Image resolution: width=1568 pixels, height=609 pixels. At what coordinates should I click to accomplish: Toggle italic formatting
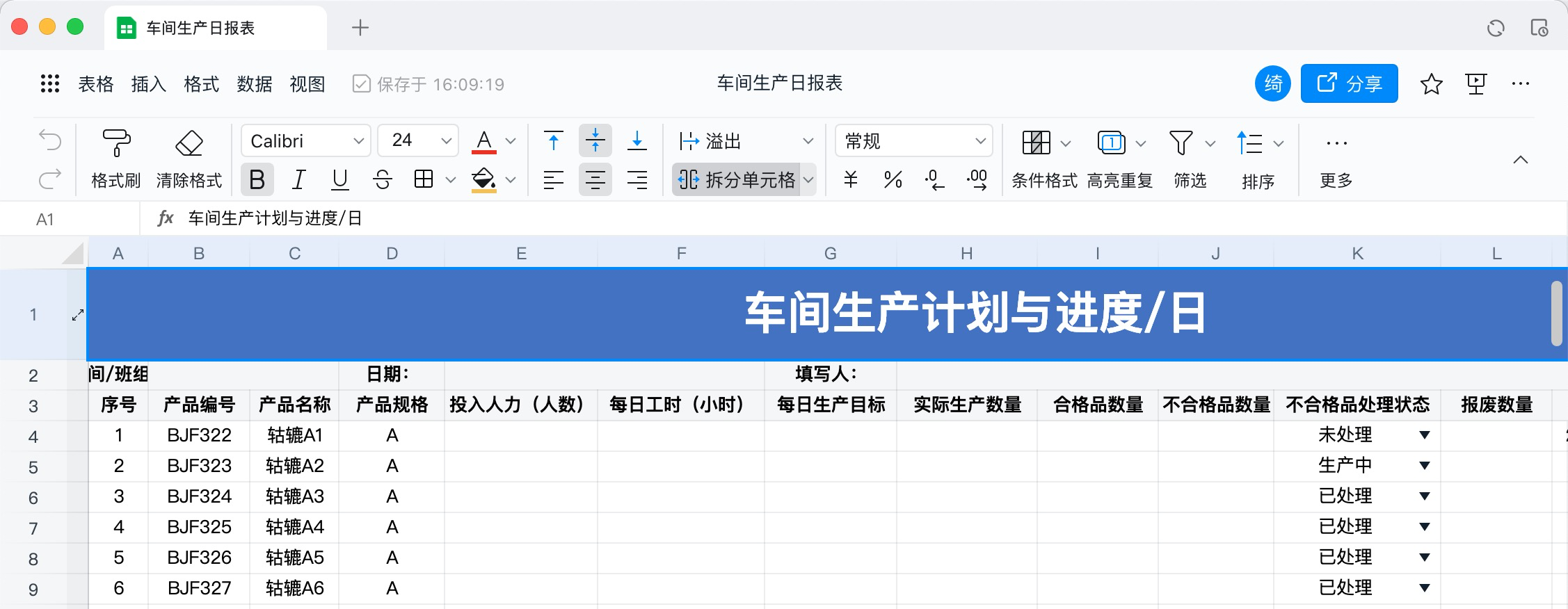coord(298,180)
